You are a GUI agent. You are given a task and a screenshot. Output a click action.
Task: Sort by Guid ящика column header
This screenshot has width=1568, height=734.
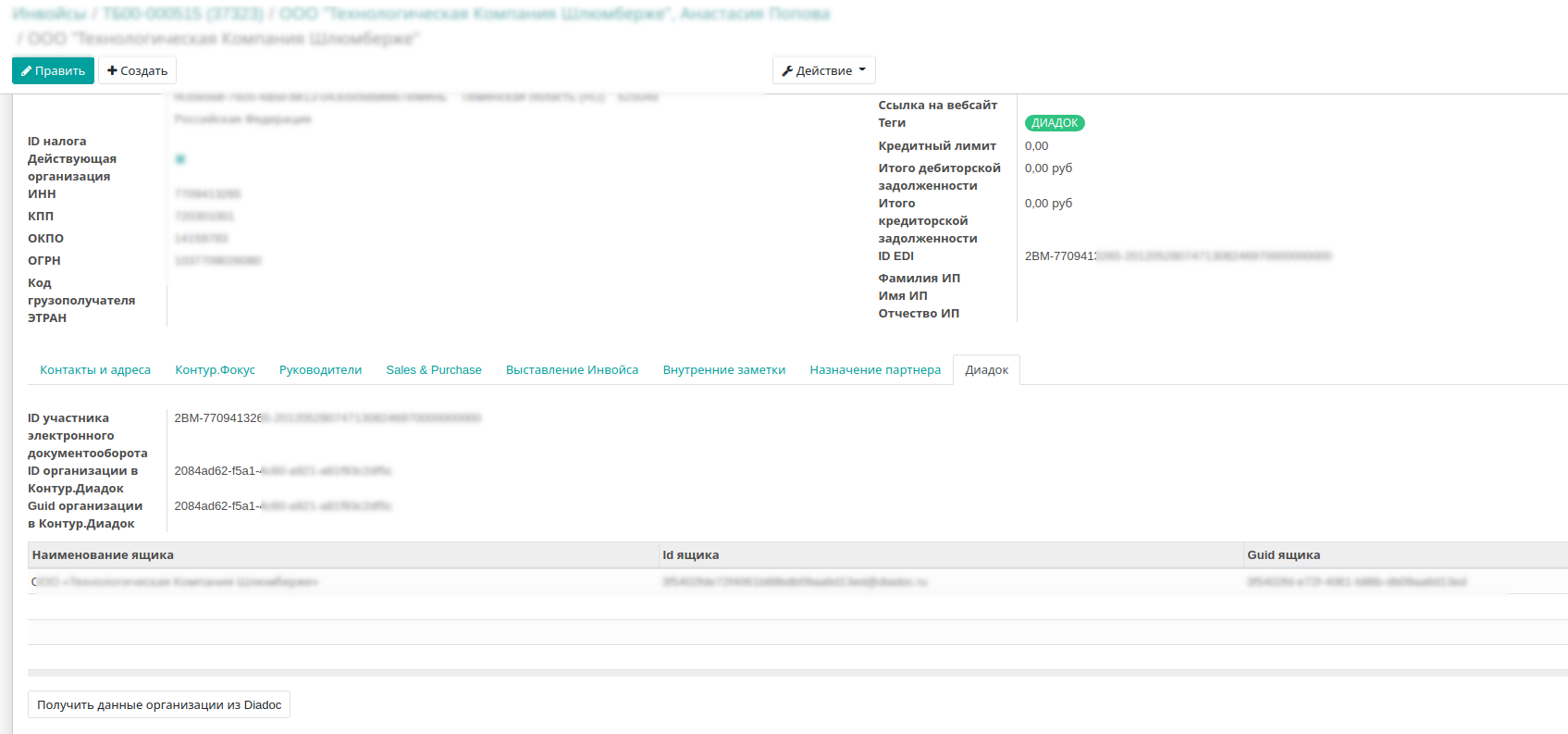[x=1283, y=554]
